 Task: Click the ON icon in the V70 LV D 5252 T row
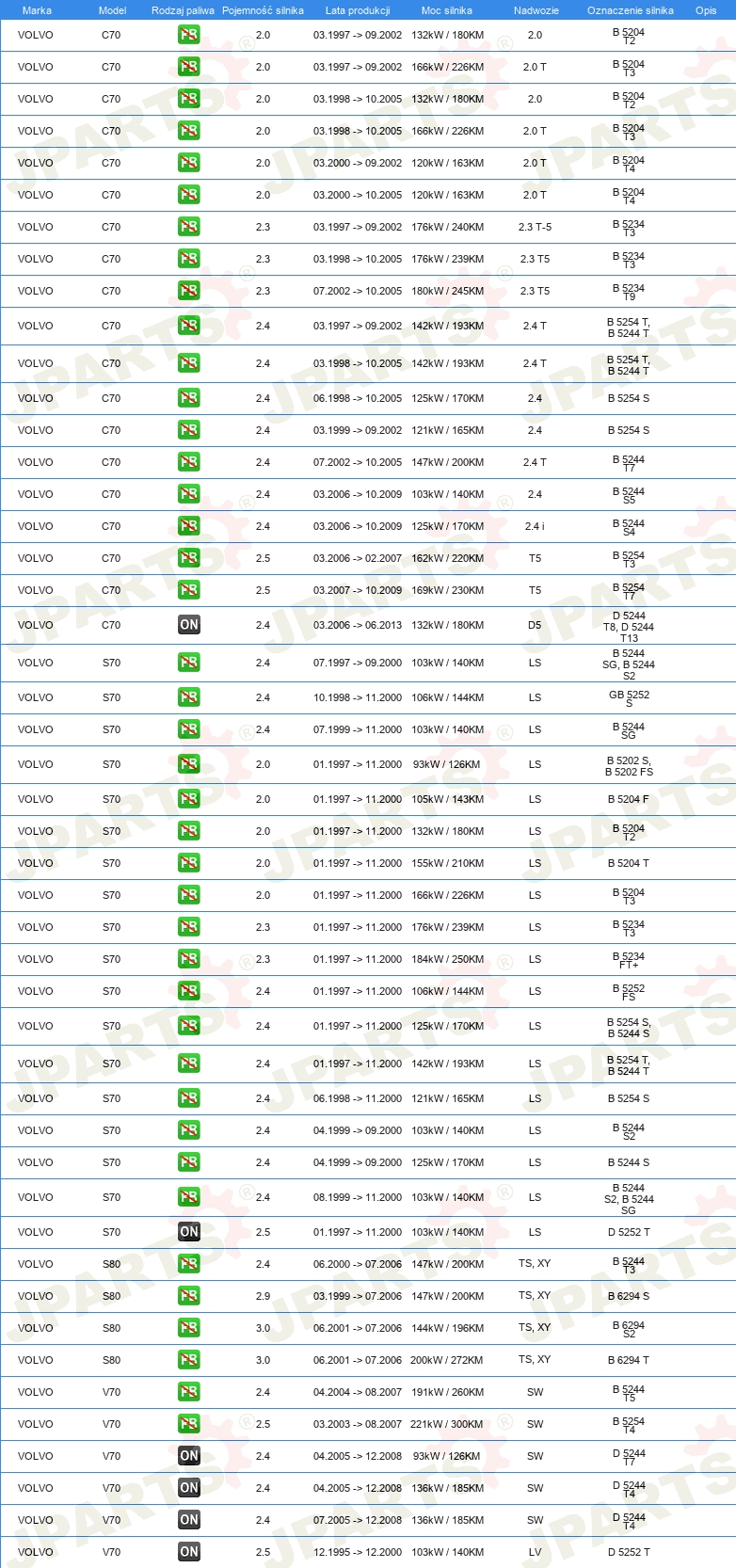point(189,1552)
